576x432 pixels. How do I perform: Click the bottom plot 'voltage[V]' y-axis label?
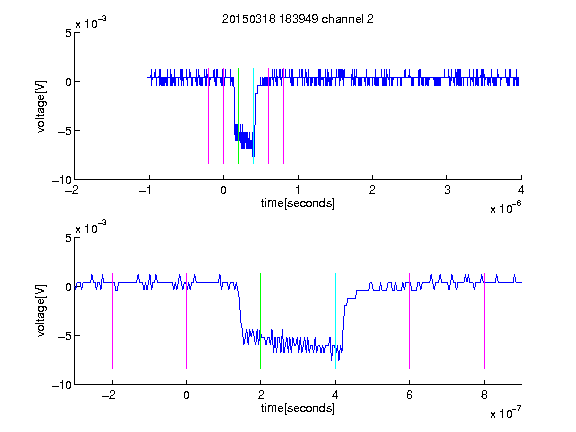click(x=42, y=310)
